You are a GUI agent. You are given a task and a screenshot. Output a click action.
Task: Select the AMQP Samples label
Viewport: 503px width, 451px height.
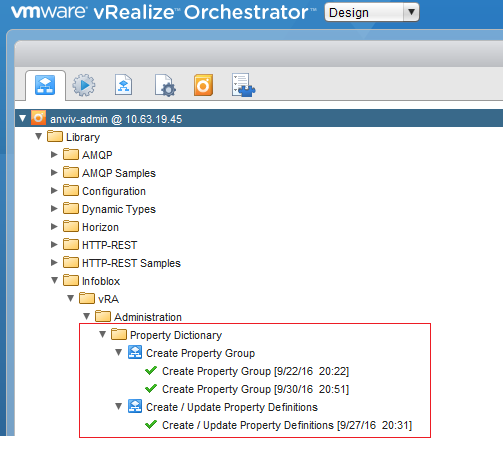(x=119, y=173)
